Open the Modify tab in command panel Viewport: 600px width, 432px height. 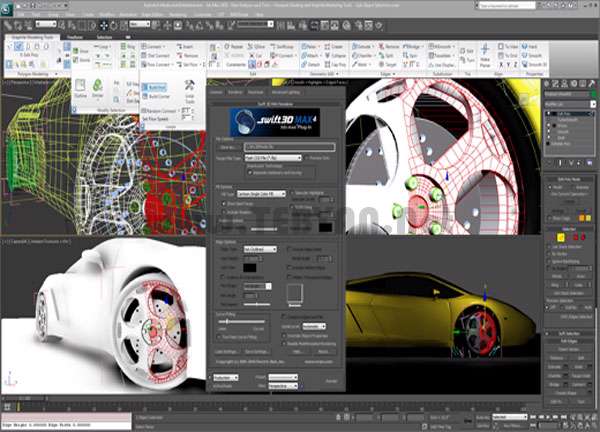pyautogui.click(x=555, y=83)
